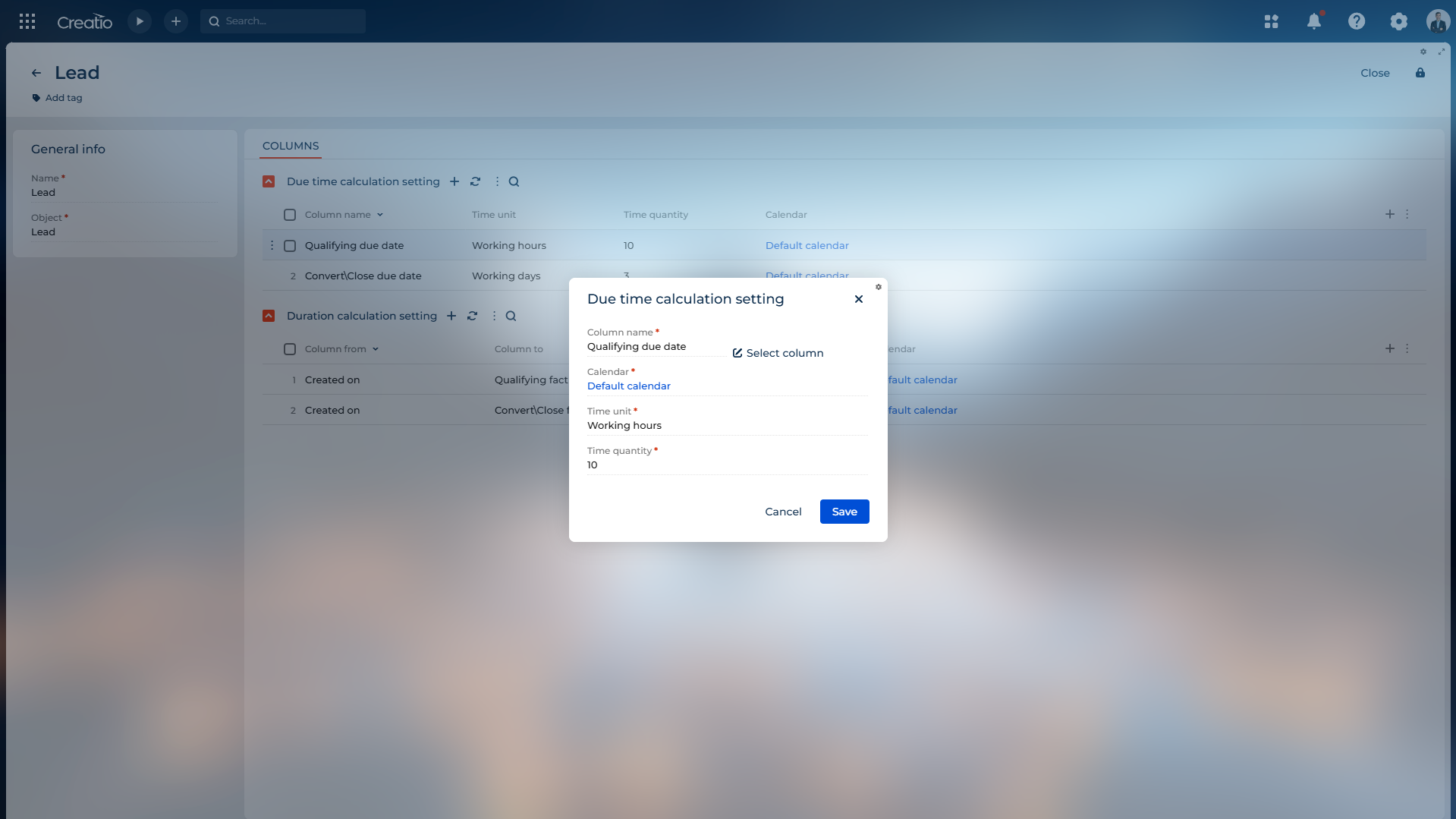Open the Time unit dropdown in dialog

pos(726,426)
